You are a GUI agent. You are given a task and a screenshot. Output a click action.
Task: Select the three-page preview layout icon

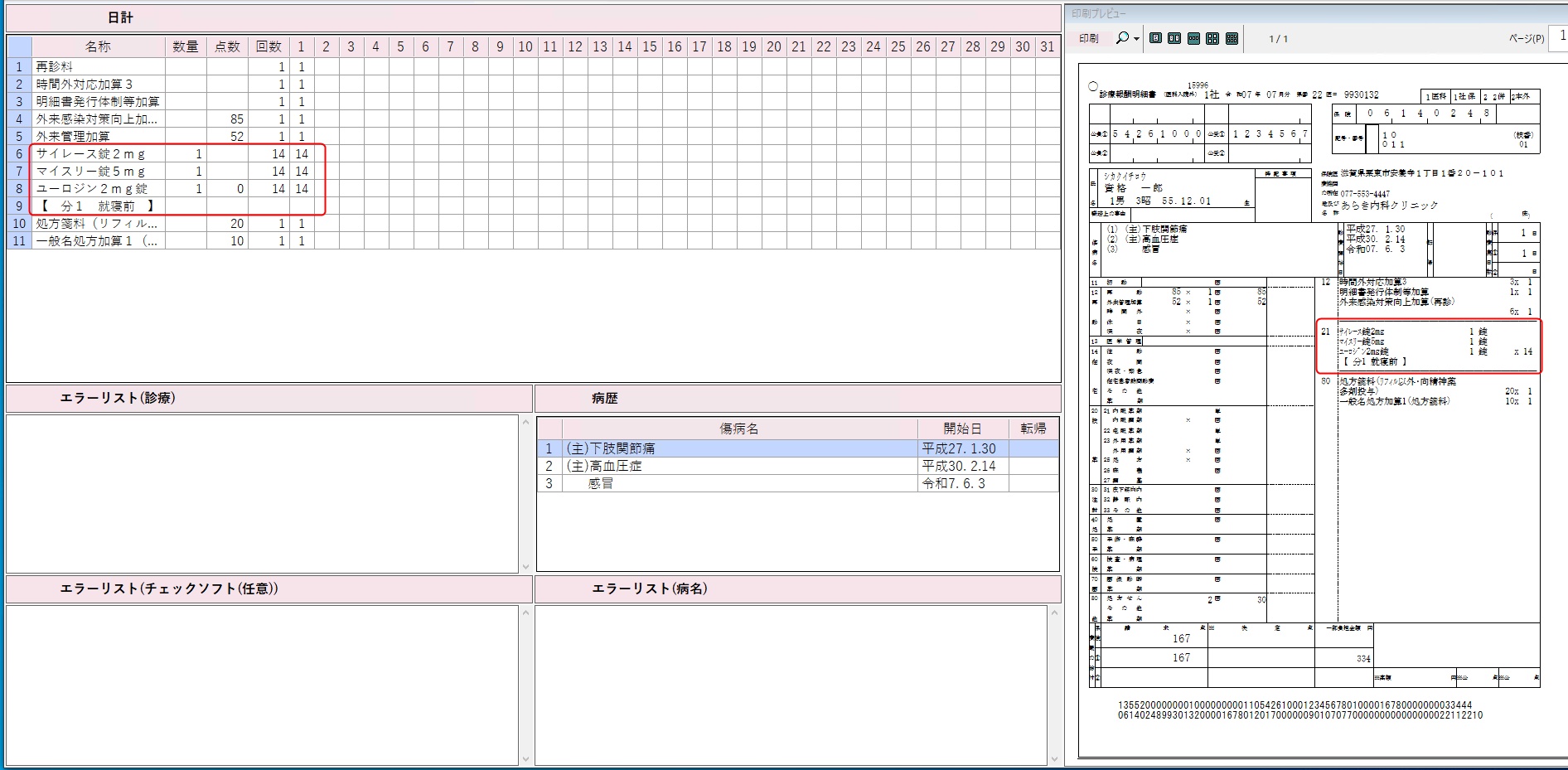1193,38
